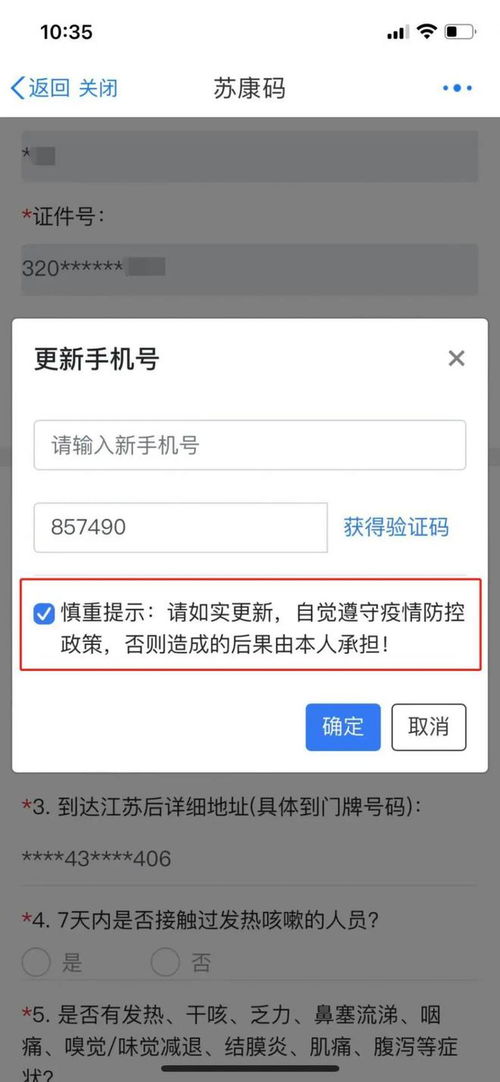Image resolution: width=500 pixels, height=1082 pixels.
Task: Tap the cellular signal bars icon
Action: pyautogui.click(x=398, y=32)
